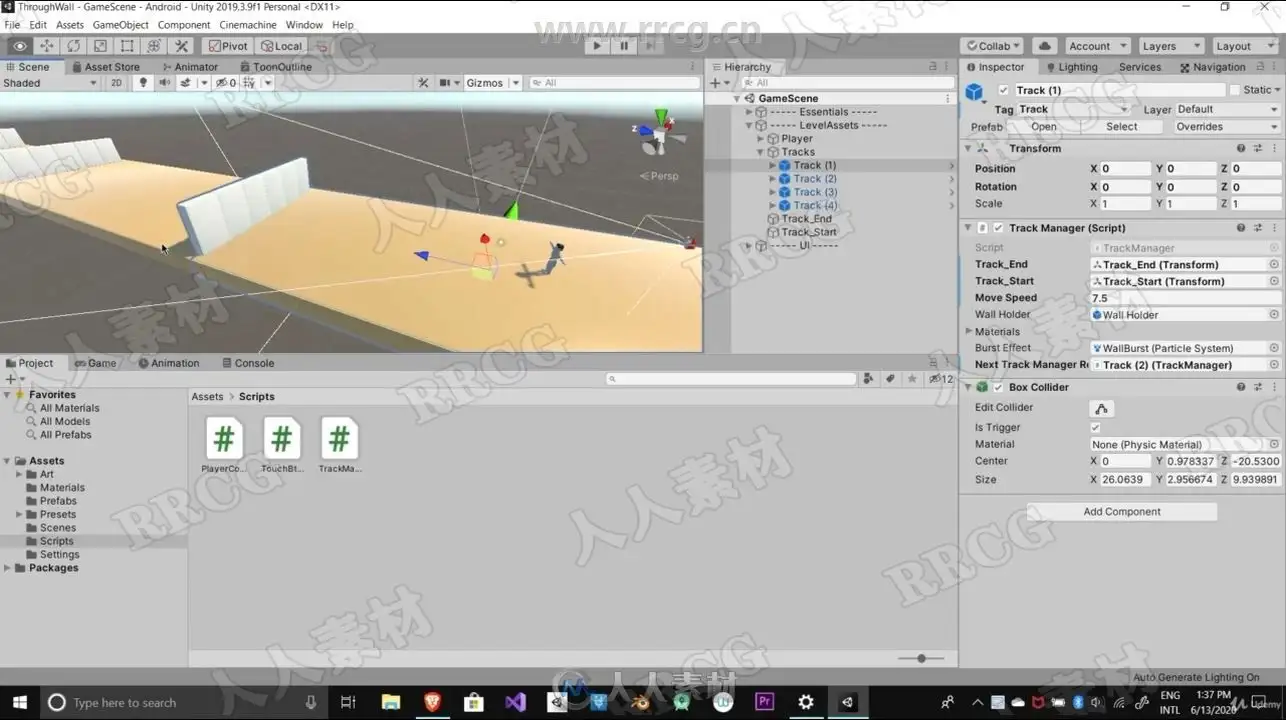Open Visual Studio from the taskbar

pyautogui.click(x=515, y=702)
